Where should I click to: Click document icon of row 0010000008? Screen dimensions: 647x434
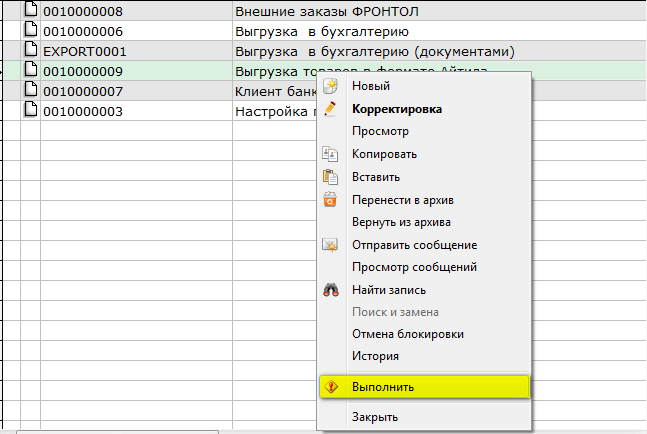pyautogui.click(x=30, y=12)
